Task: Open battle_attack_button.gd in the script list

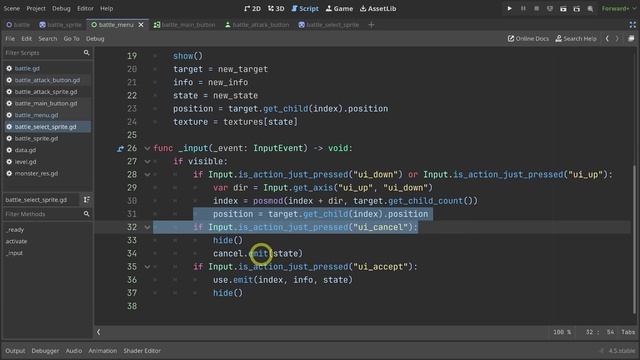Action: [47, 80]
